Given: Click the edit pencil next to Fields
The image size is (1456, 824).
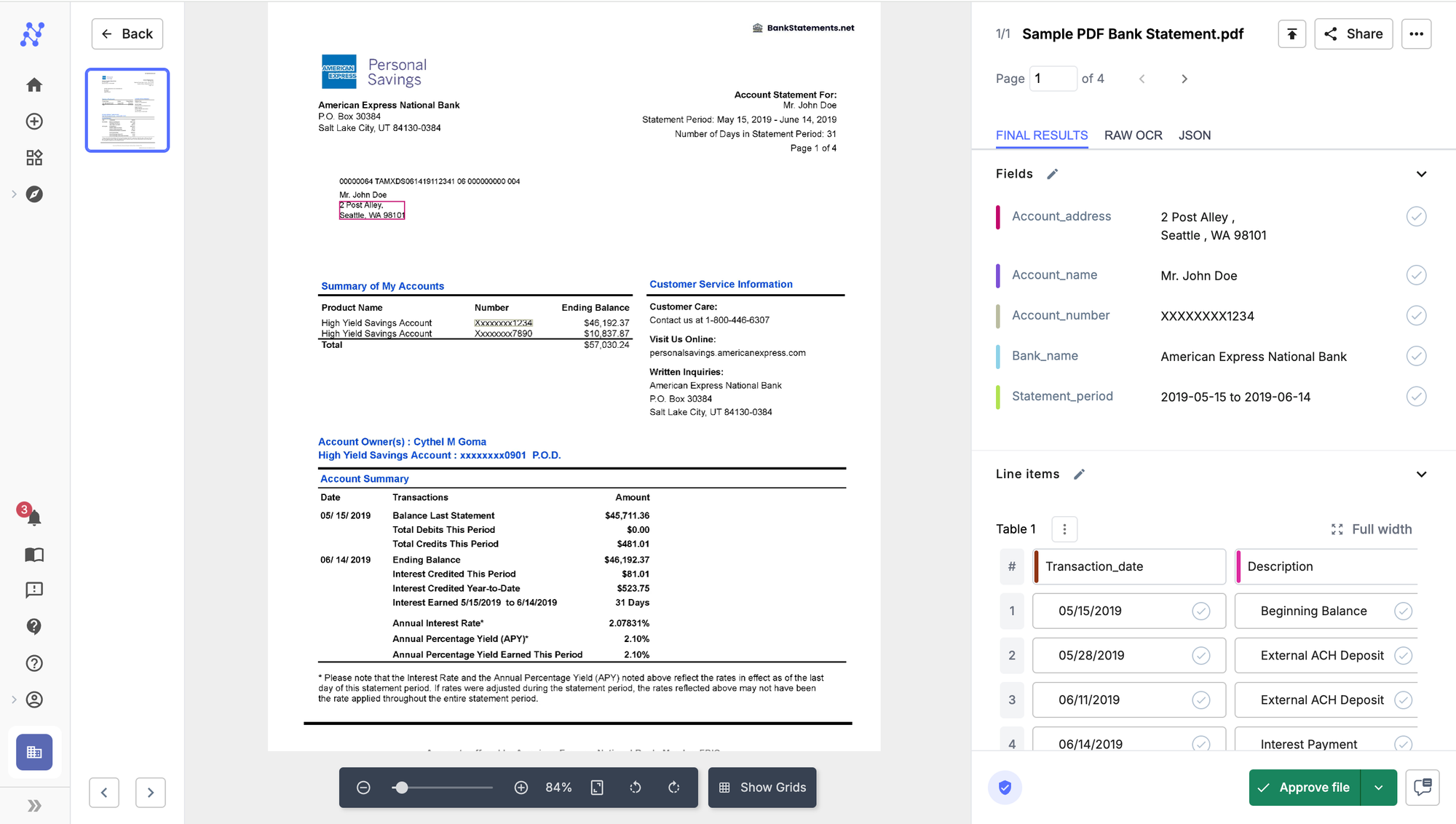Looking at the screenshot, I should tap(1052, 173).
